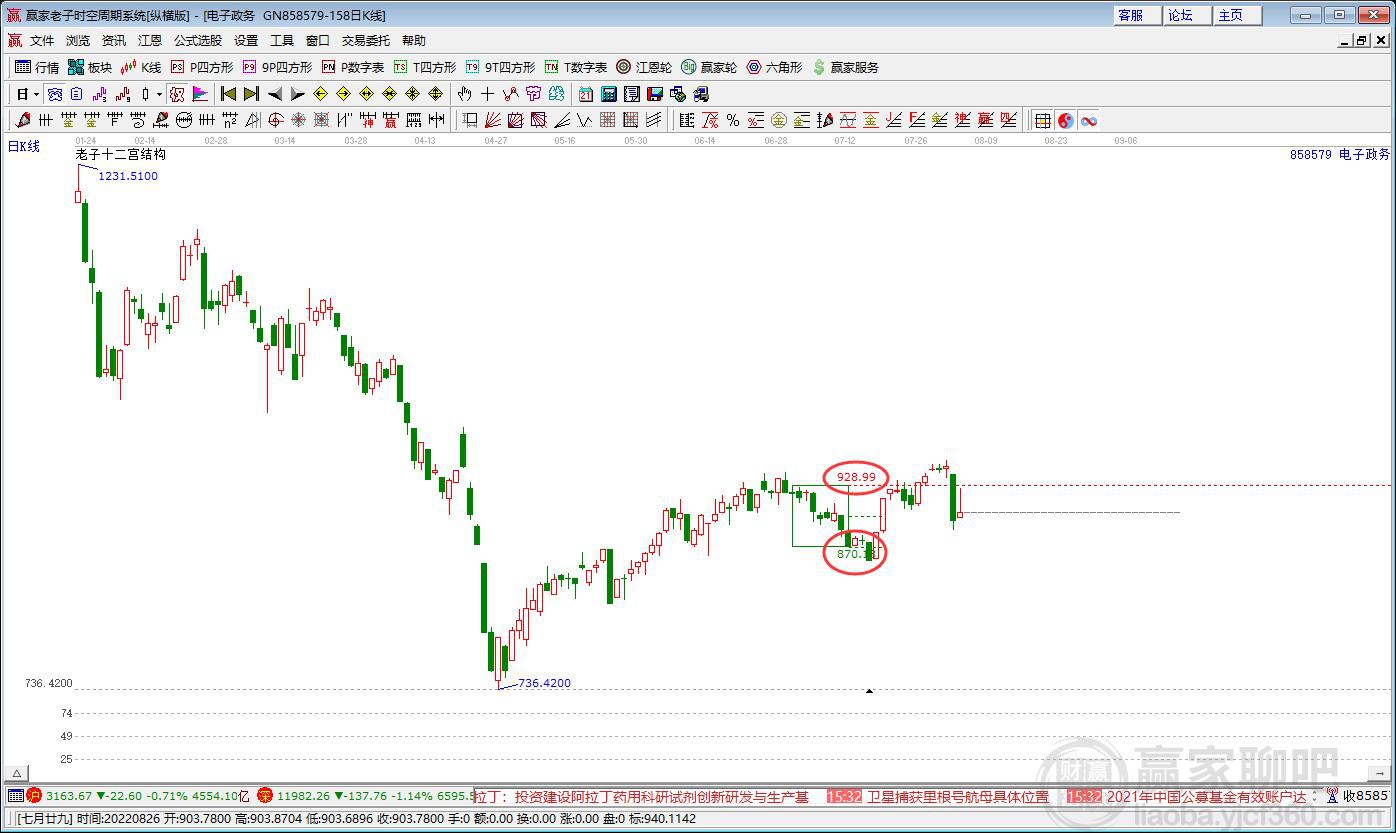The height and width of the screenshot is (833, 1396).
Task: Click the circled 928.99 price annotation
Action: tap(856, 477)
